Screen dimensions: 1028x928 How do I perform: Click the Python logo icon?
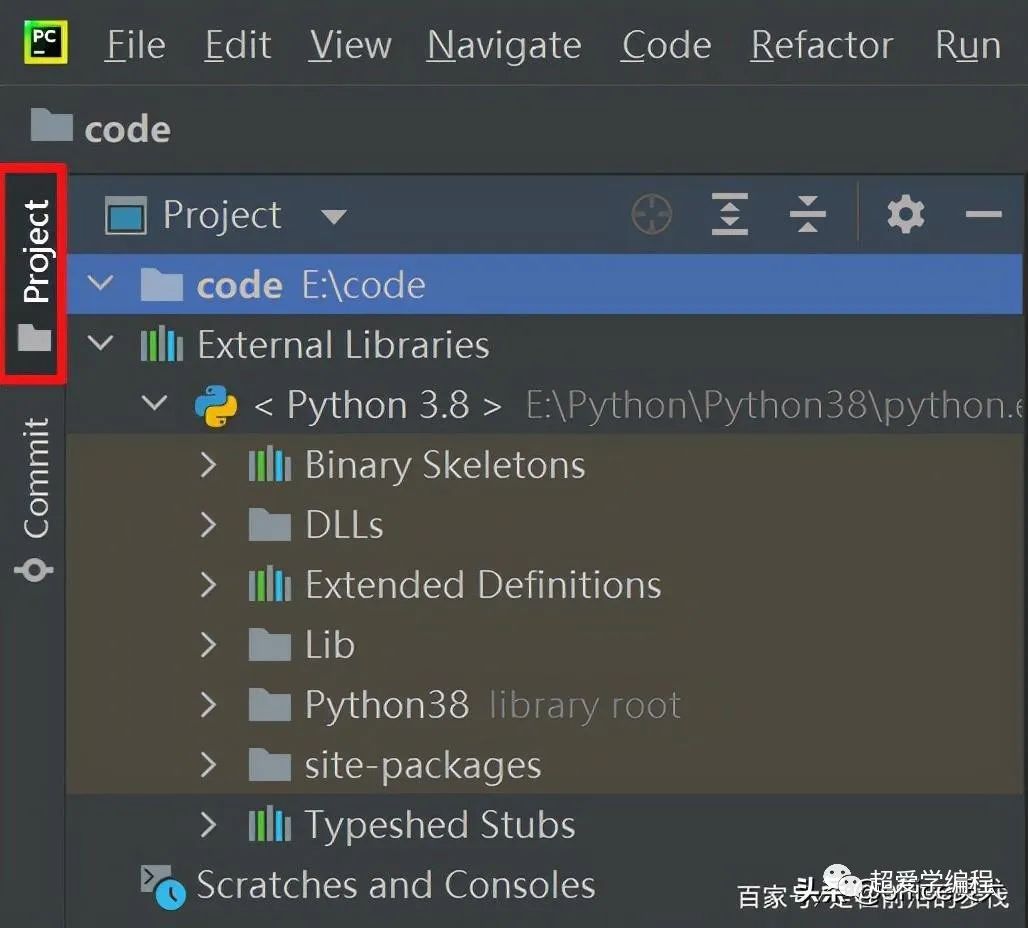(216, 405)
